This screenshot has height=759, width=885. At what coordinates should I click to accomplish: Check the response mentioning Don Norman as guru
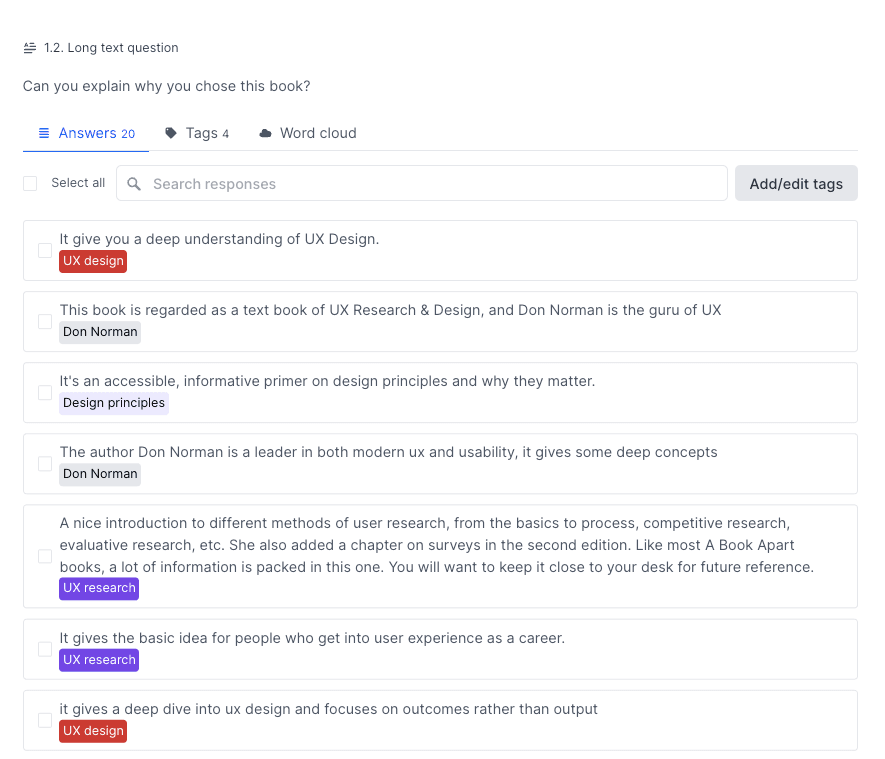click(44, 321)
